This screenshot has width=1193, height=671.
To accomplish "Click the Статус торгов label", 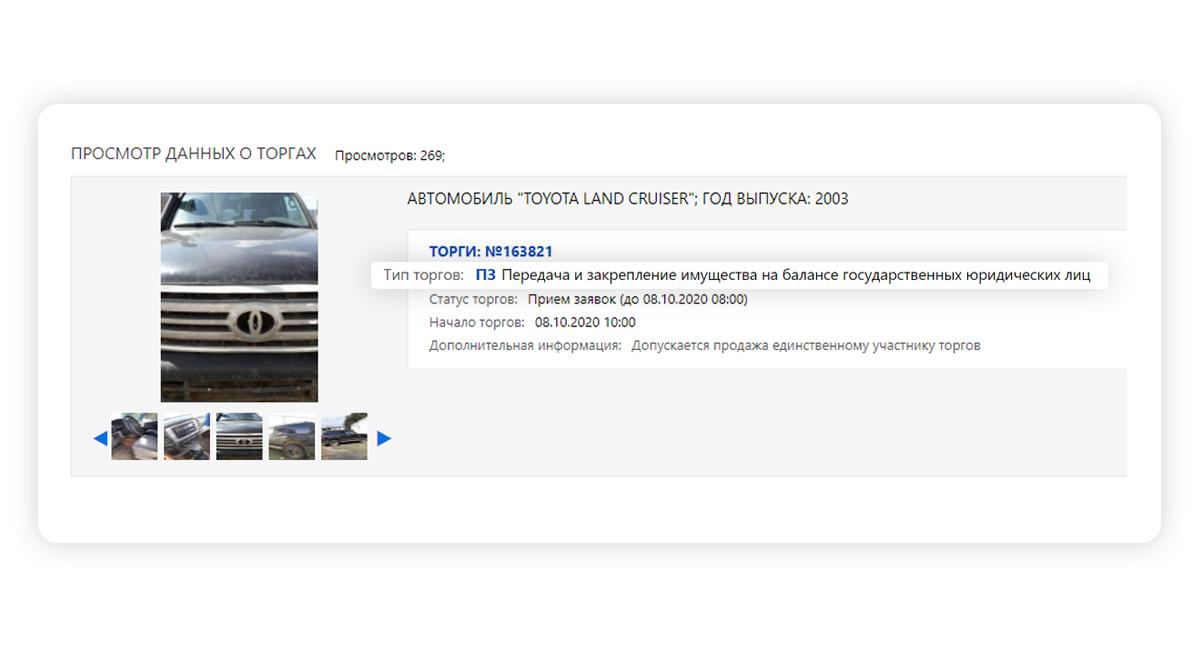I will [x=473, y=299].
